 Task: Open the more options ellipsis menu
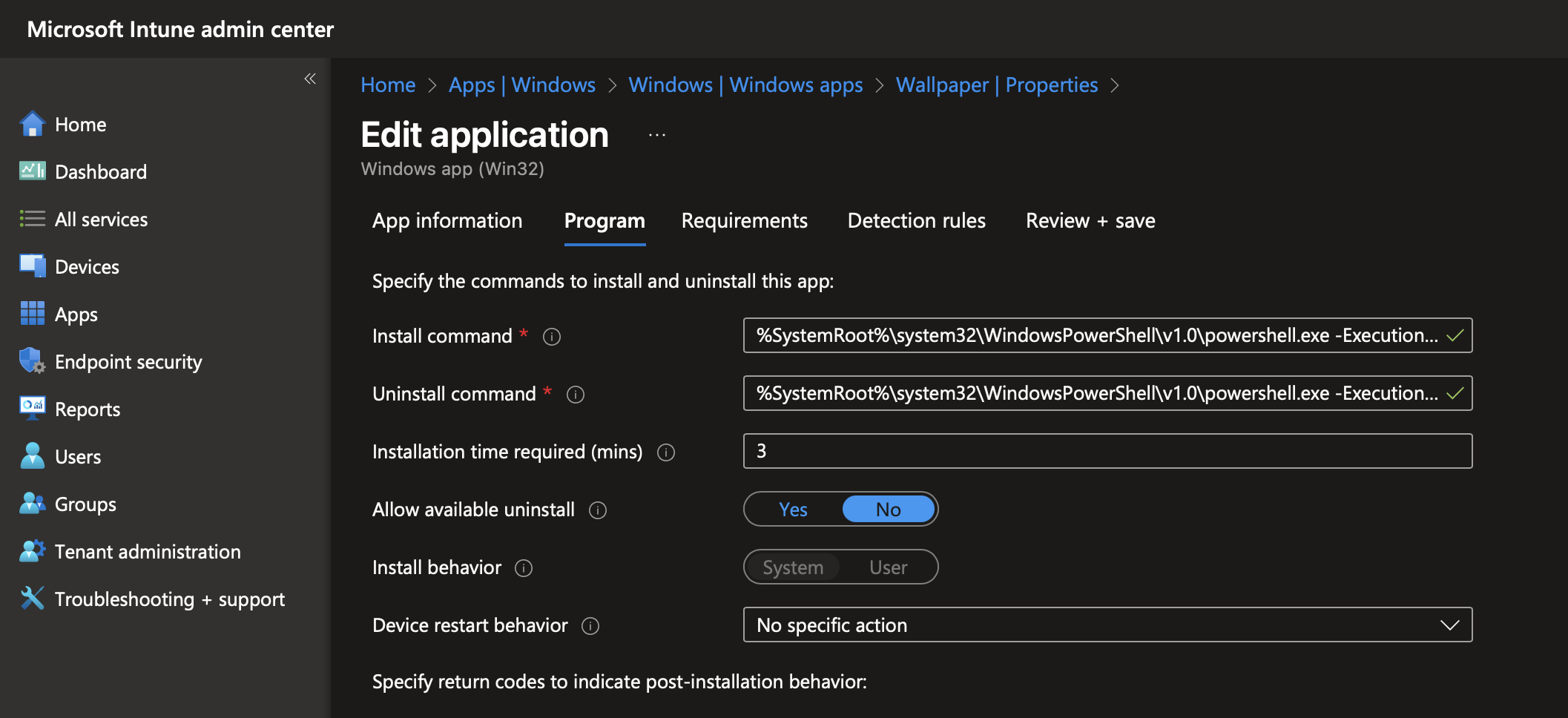[657, 136]
